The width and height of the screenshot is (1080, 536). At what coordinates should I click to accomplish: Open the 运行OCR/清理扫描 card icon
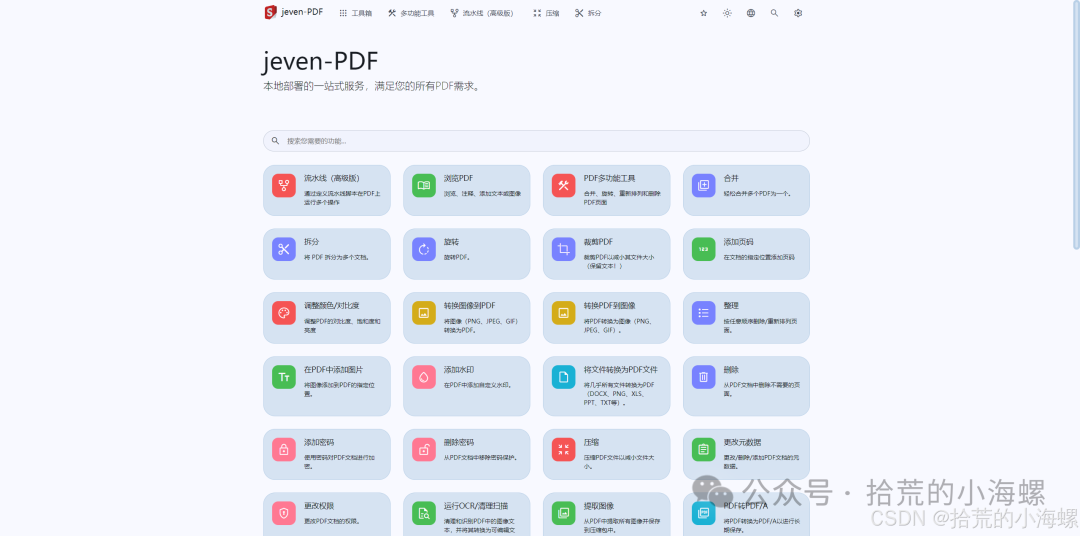pyautogui.click(x=424, y=513)
